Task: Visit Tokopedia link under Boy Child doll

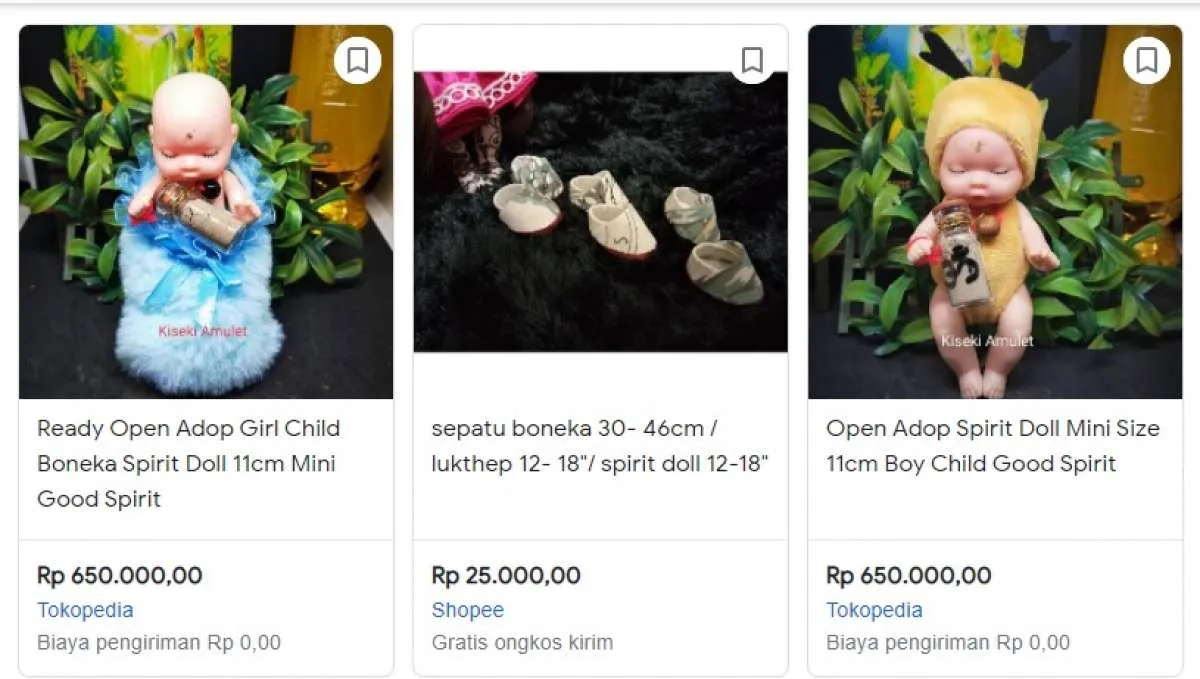Action: pos(874,610)
